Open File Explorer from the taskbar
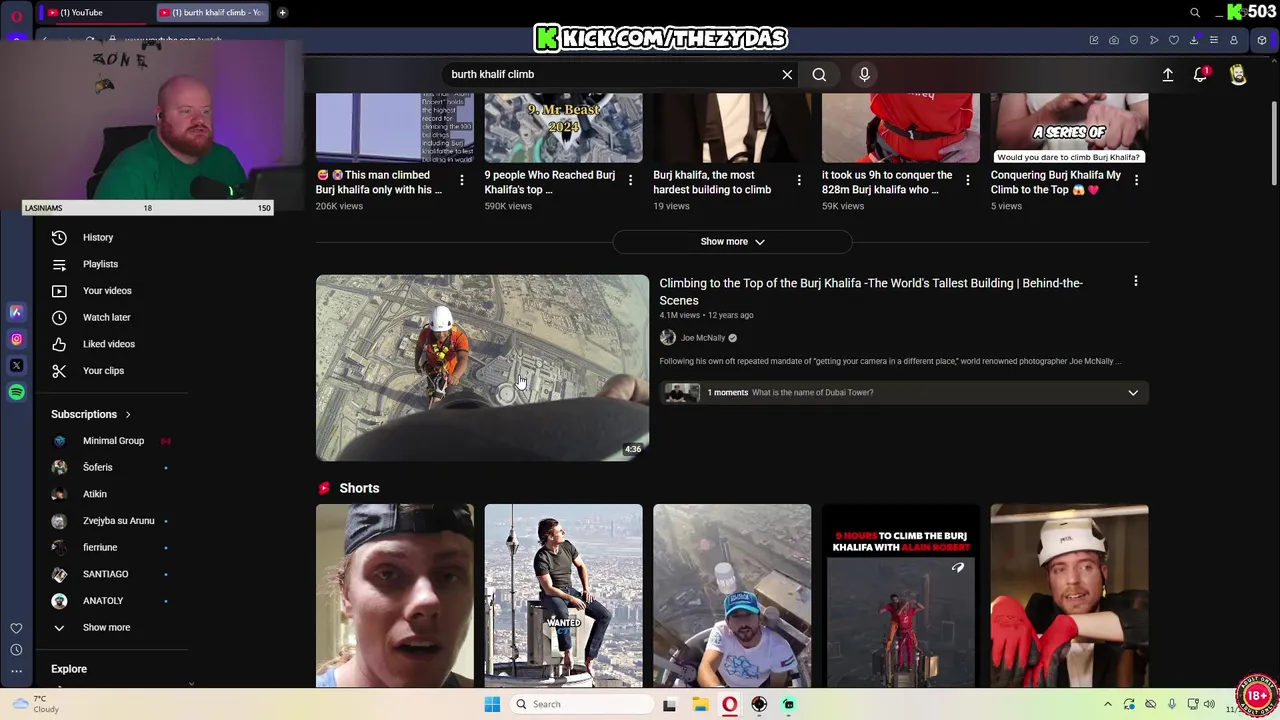The image size is (1280, 720). coord(700,704)
